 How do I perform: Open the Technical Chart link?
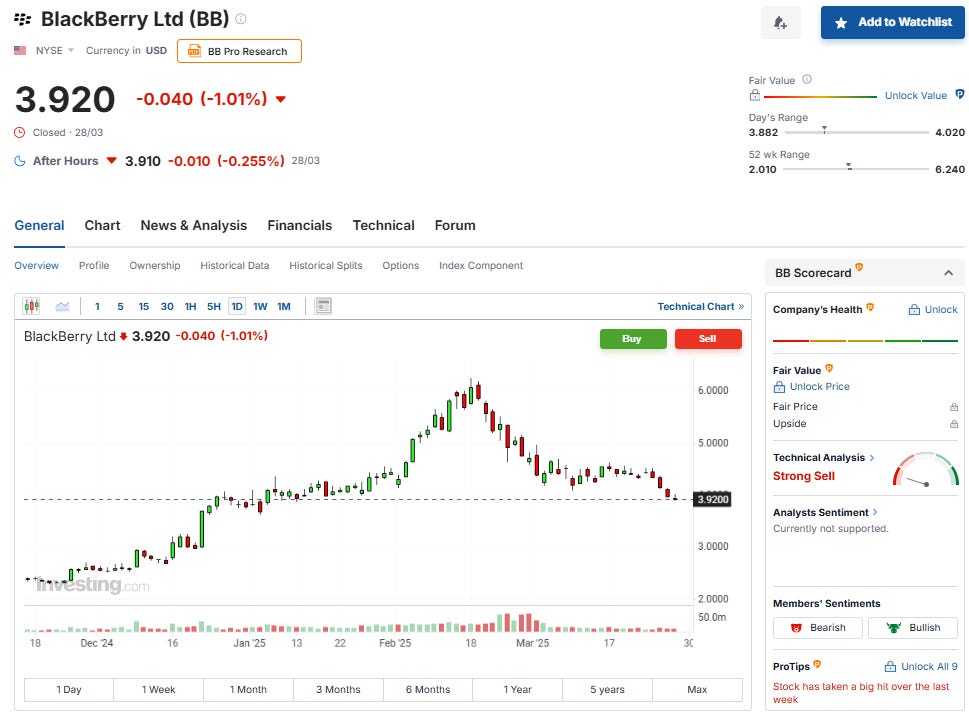coord(700,307)
